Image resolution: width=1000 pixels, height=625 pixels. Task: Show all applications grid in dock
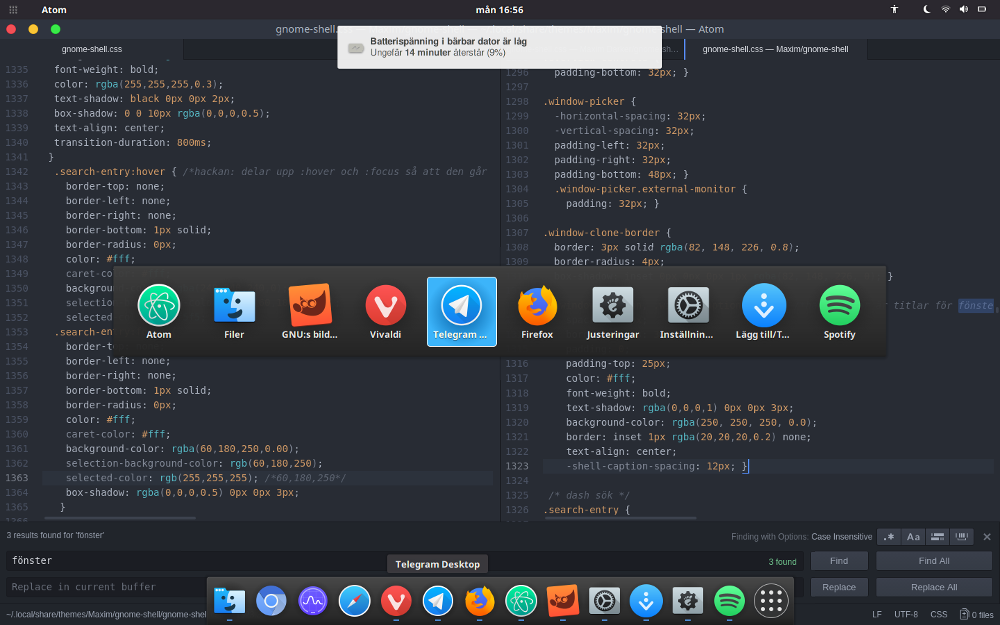(x=771, y=601)
